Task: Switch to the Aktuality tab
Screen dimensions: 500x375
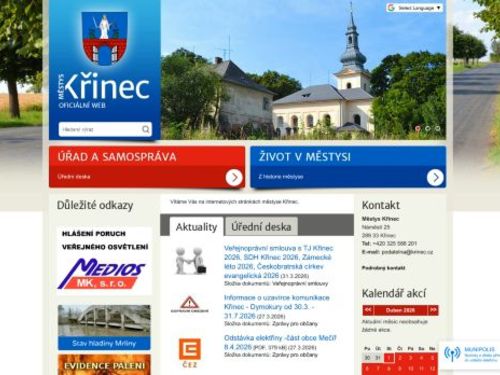Action: (x=196, y=227)
